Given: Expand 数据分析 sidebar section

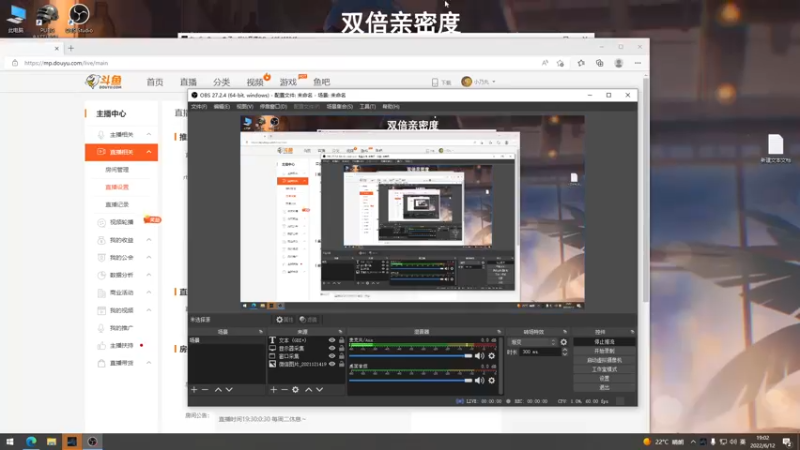Looking at the screenshot, I should pos(149,275).
